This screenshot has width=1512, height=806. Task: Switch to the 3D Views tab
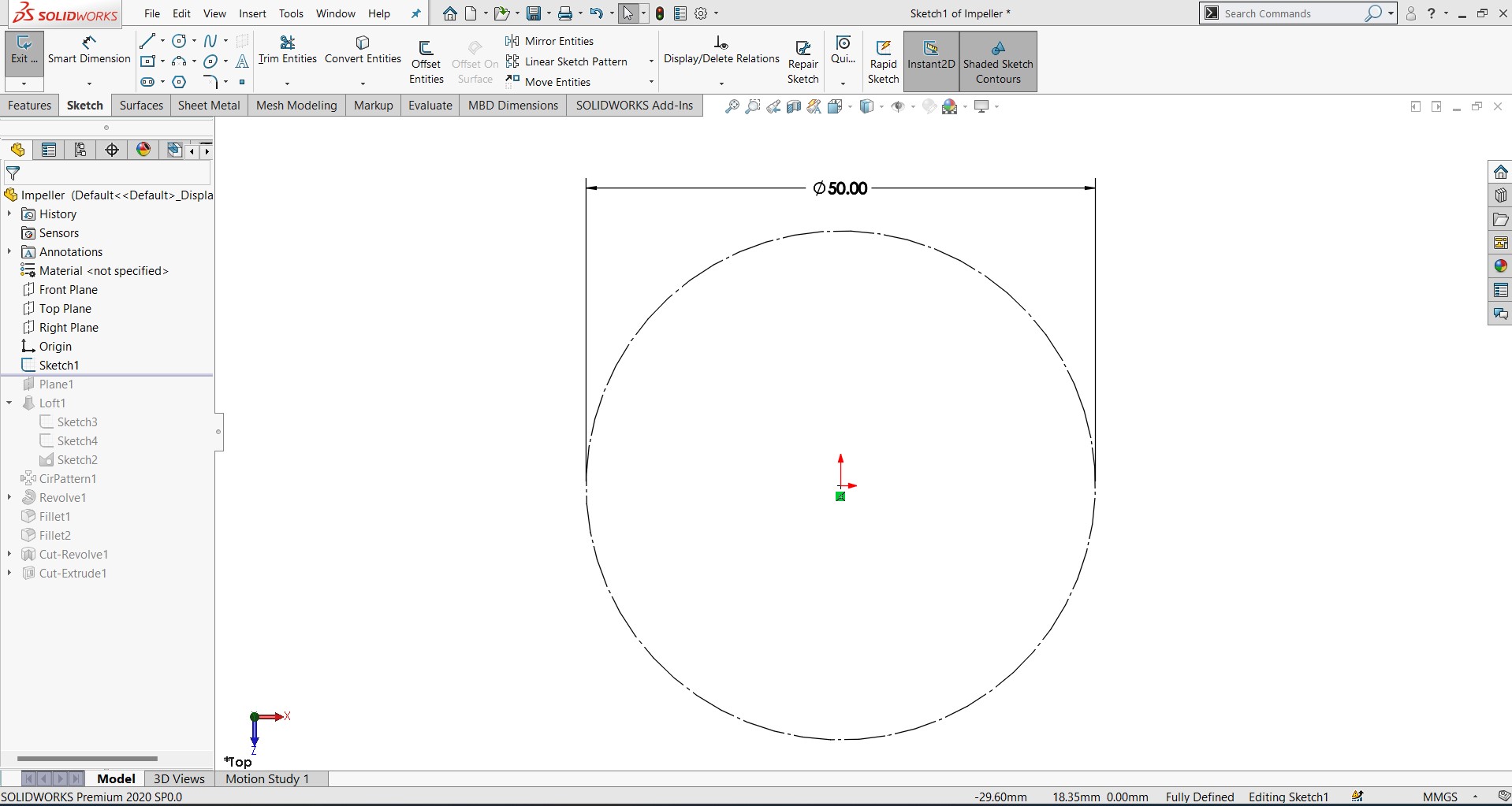(x=179, y=778)
